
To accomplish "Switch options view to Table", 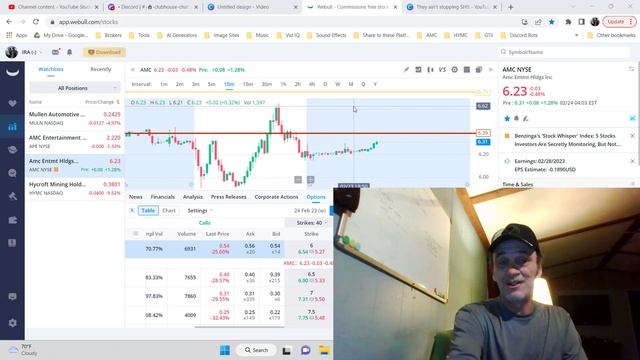I will (x=148, y=211).
